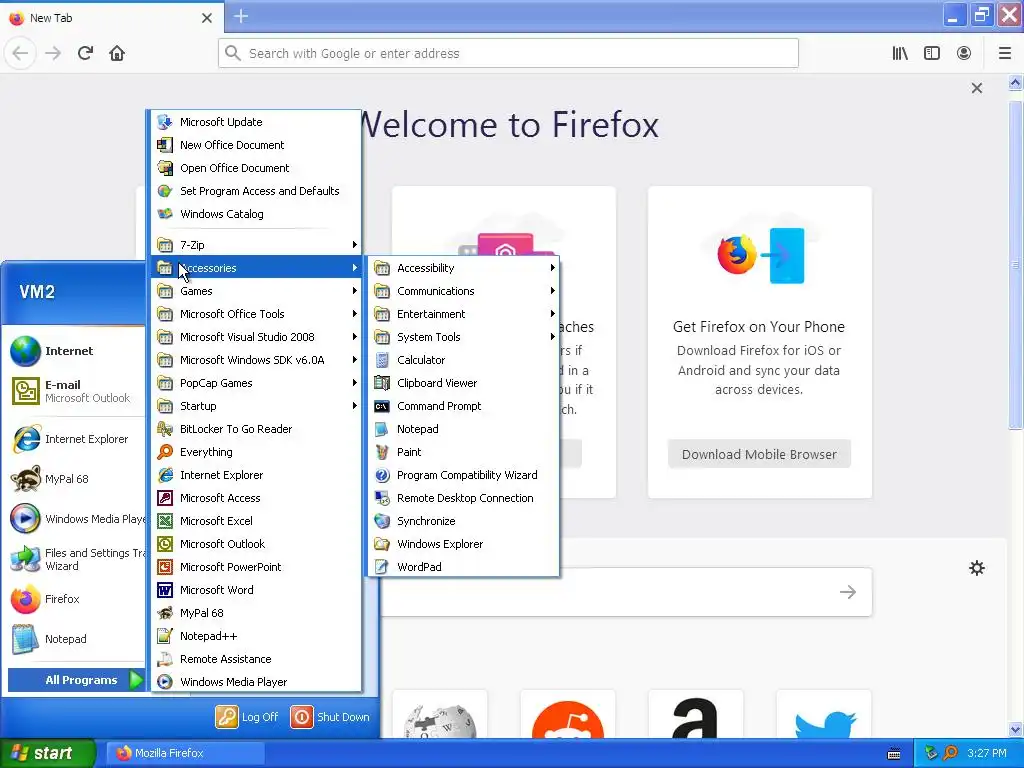
Task: Open the Everything search program
Action: click(257, 452)
